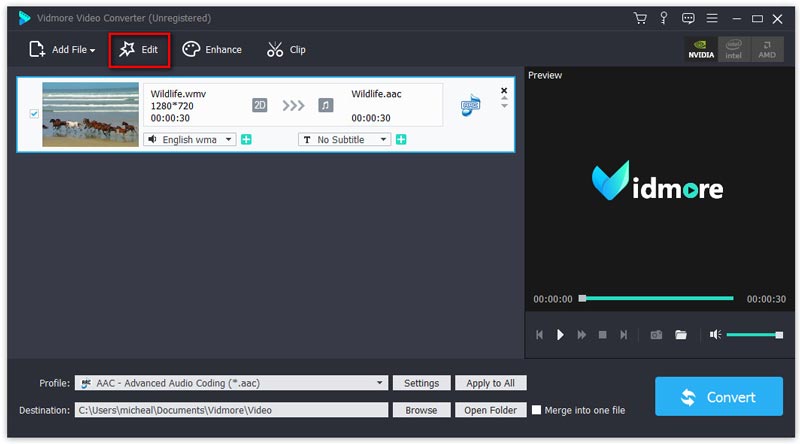This screenshot has height=444, width=800.
Task: Click the AAC output format icon
Action: 470,106
